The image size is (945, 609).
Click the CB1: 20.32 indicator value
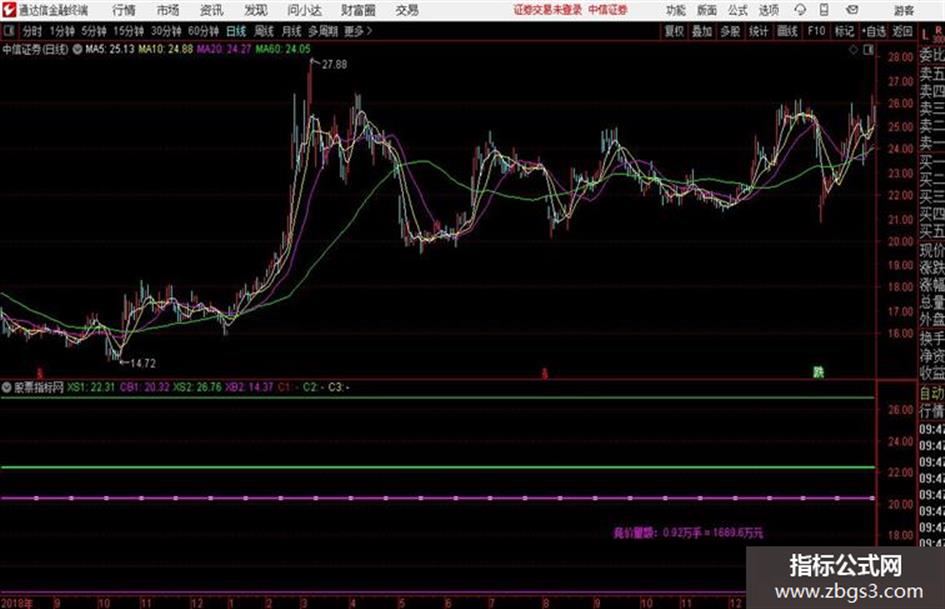click(145, 387)
